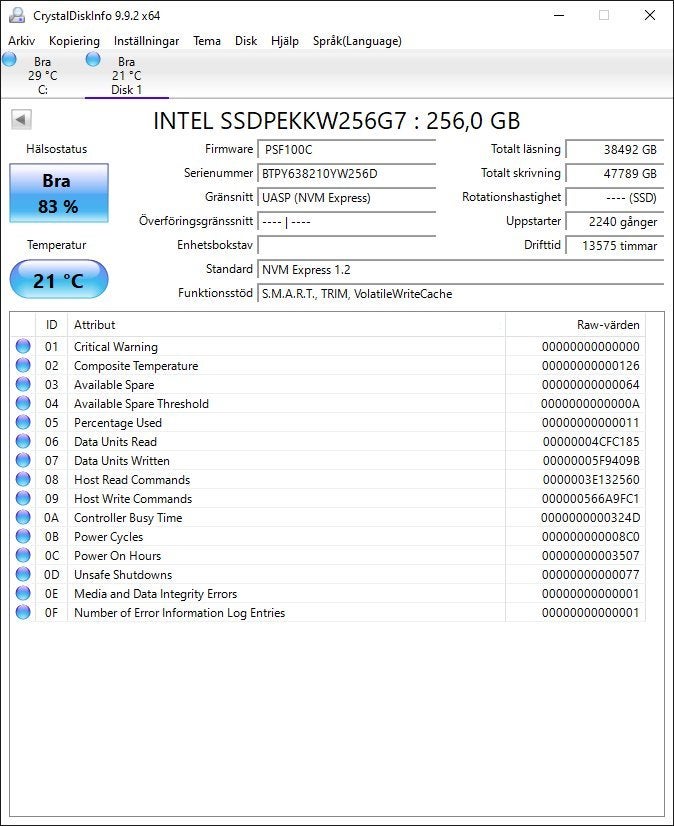Click the status orb for Critical Warning

[23, 346]
